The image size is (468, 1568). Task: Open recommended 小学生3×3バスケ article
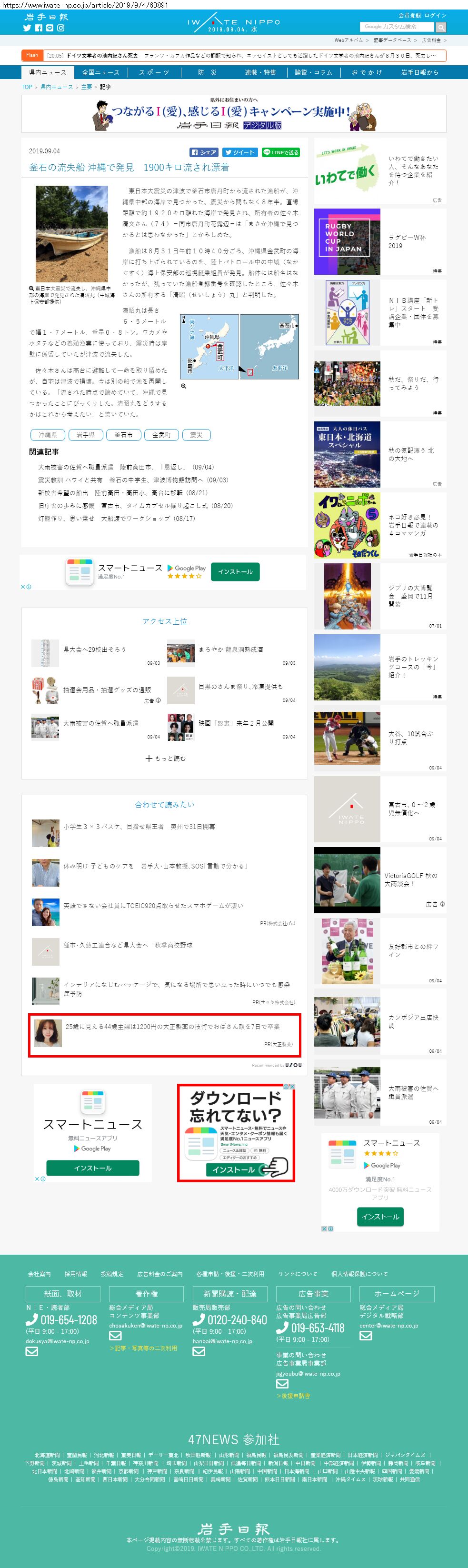[139, 827]
